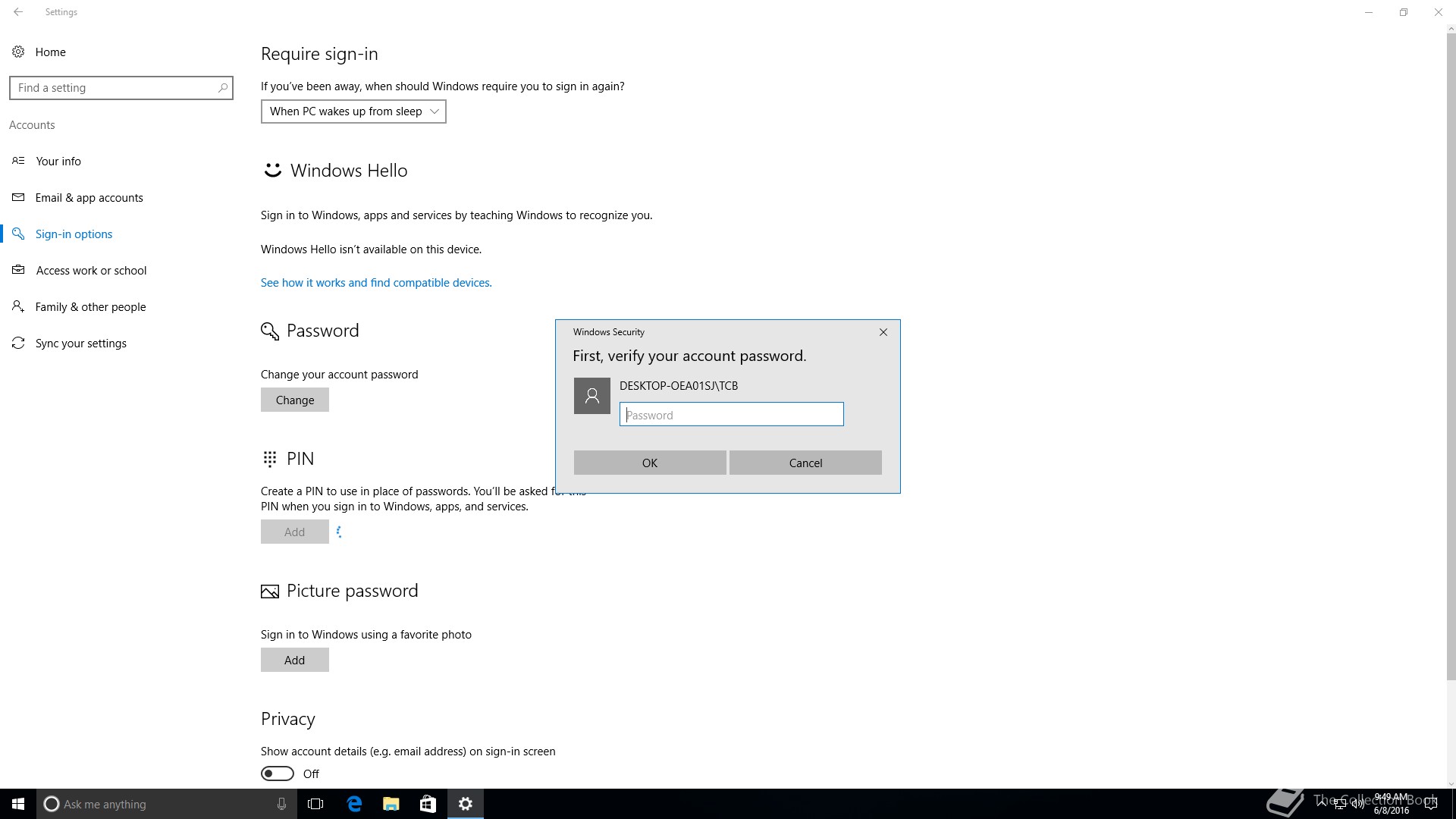Click the PIN section heading

click(300, 459)
